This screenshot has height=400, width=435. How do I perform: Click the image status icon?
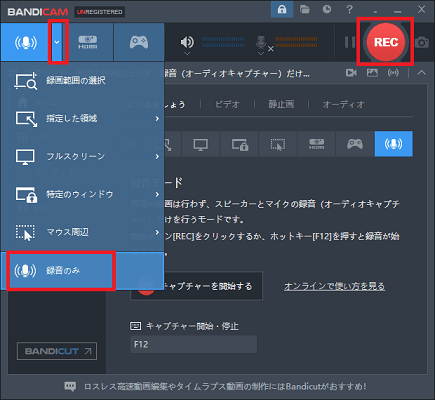(372, 73)
